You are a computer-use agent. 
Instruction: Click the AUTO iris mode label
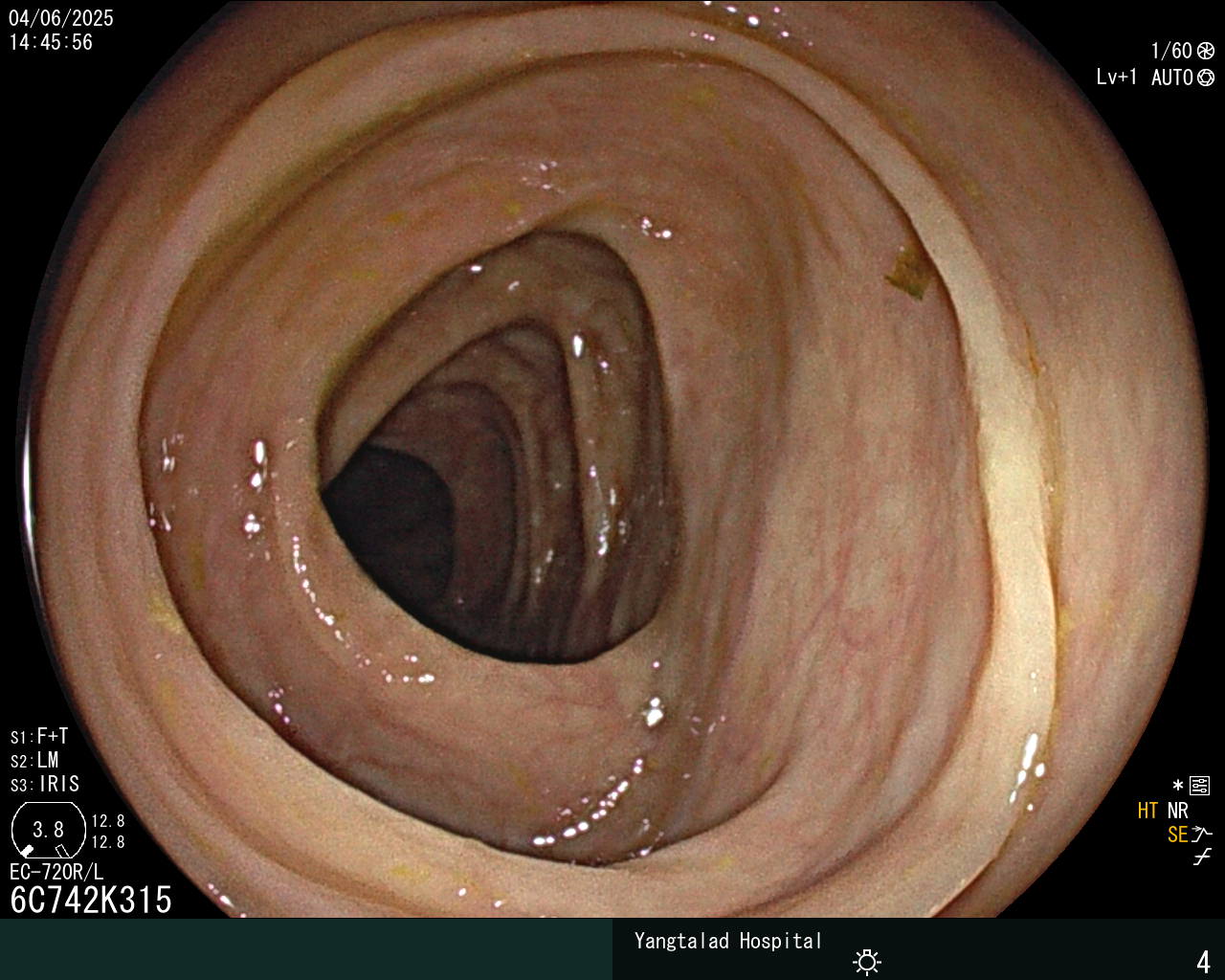pyautogui.click(x=1171, y=78)
